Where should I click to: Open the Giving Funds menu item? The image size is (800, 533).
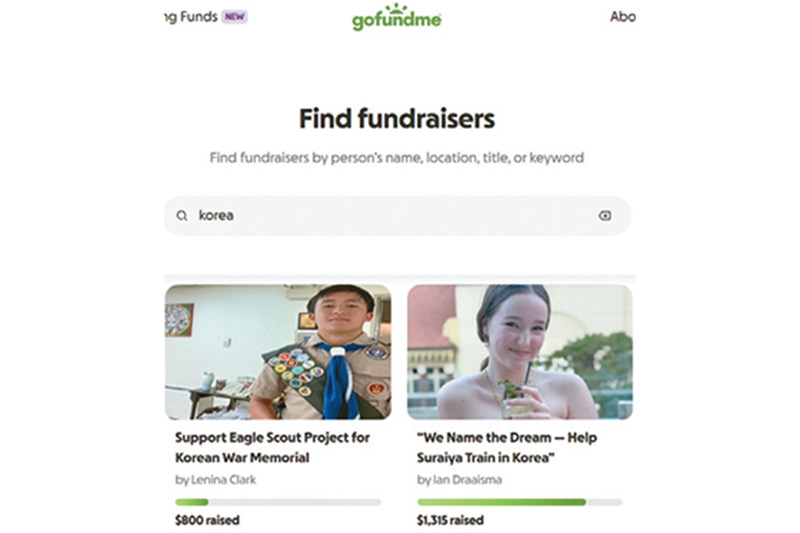tap(191, 17)
